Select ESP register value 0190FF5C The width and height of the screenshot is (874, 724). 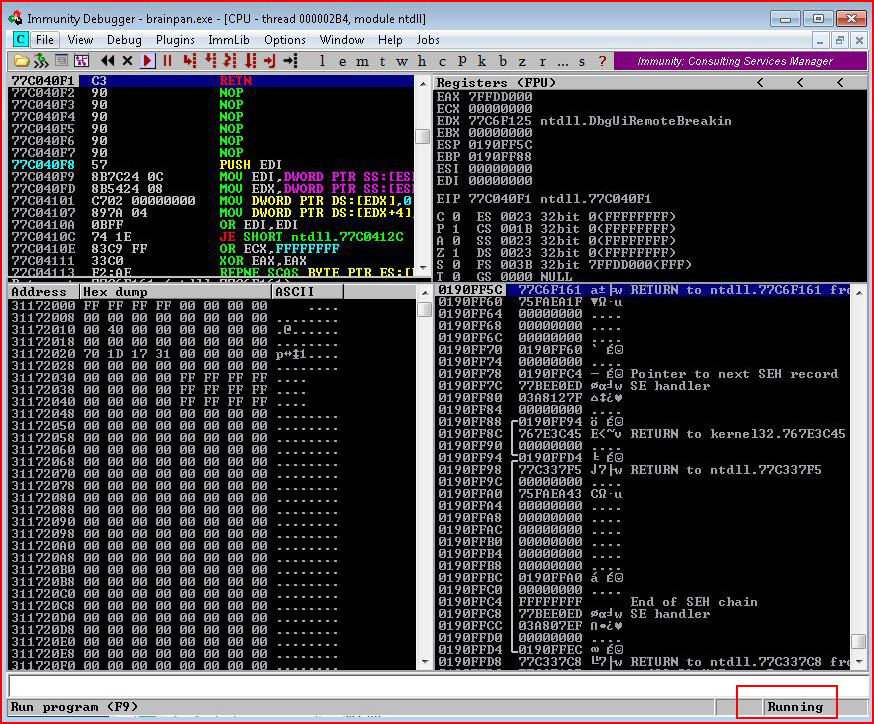click(500, 144)
